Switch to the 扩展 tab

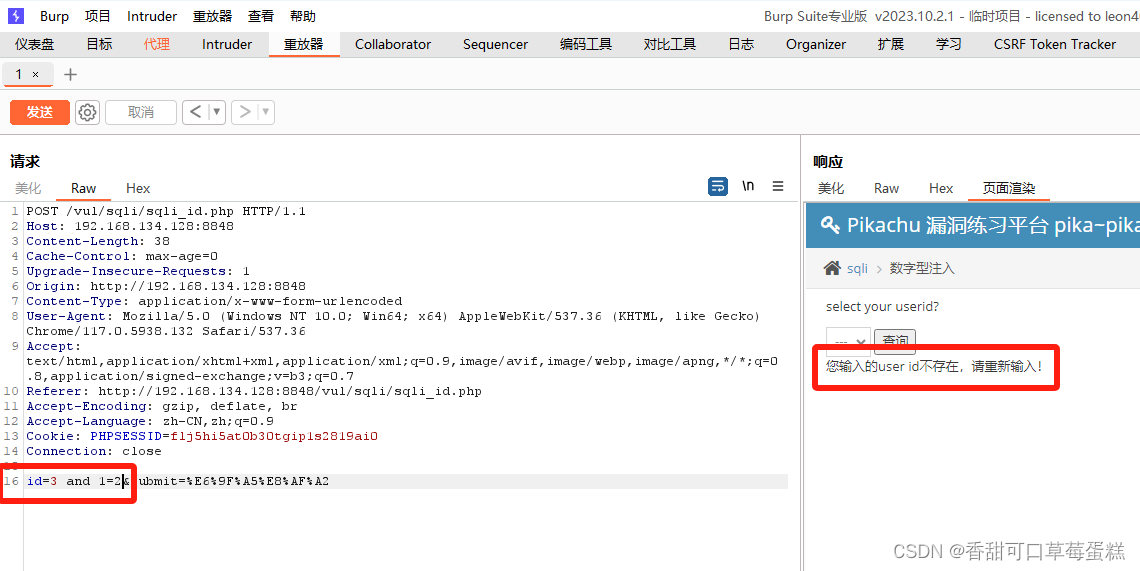891,44
